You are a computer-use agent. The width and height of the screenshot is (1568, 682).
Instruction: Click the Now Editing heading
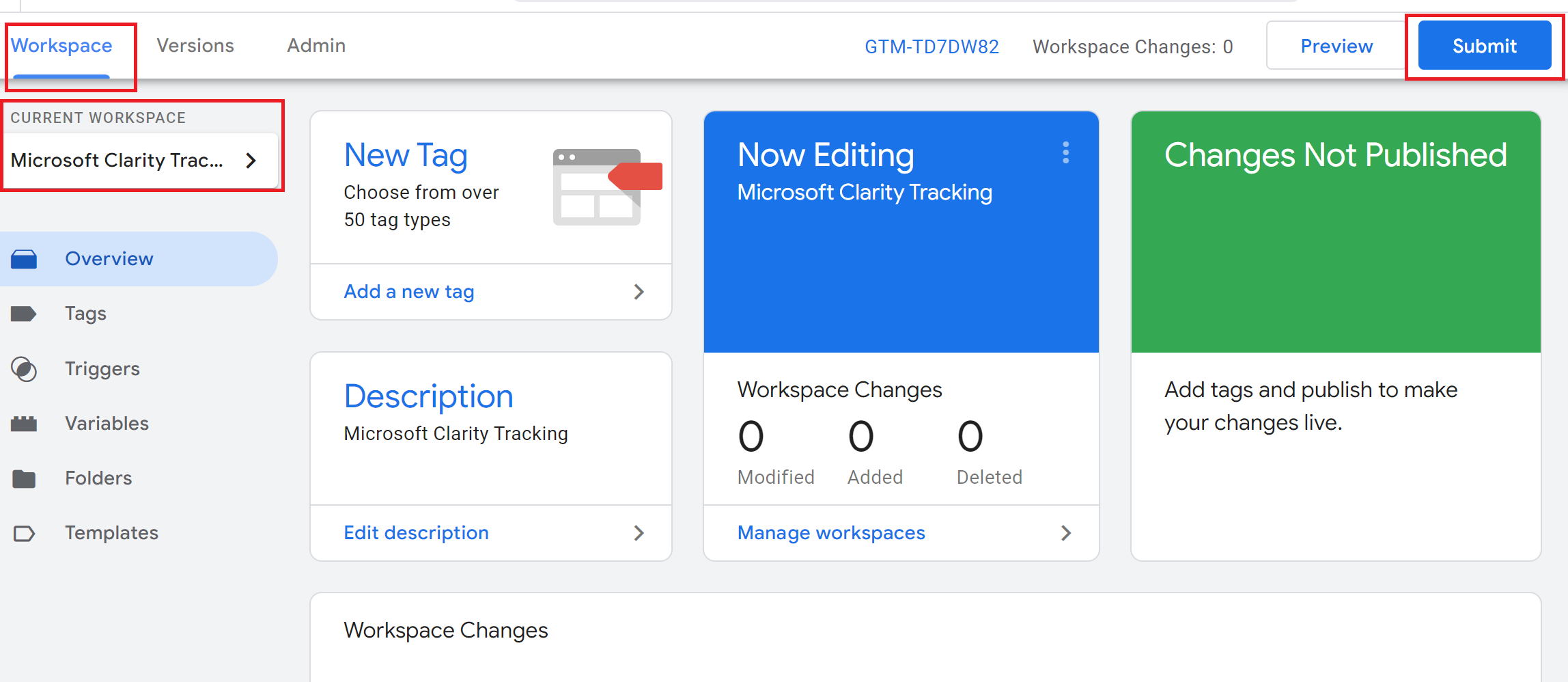tap(826, 155)
